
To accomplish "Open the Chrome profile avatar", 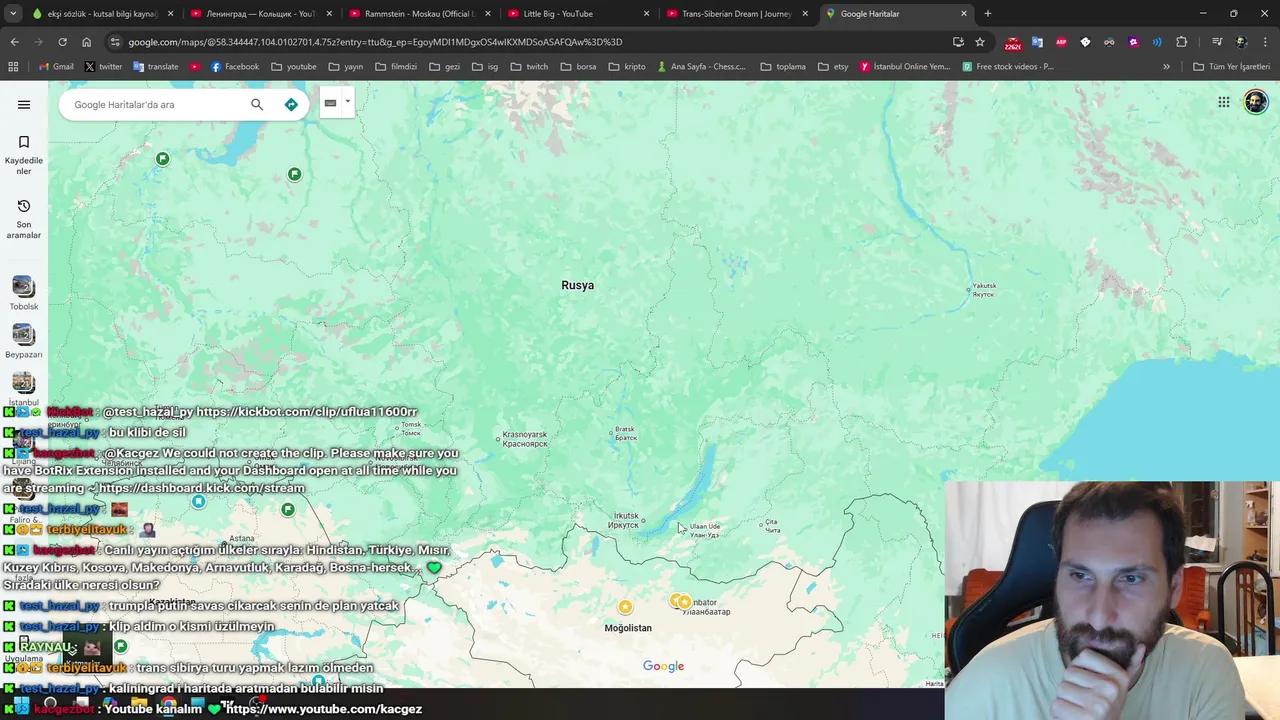I will (1241, 42).
